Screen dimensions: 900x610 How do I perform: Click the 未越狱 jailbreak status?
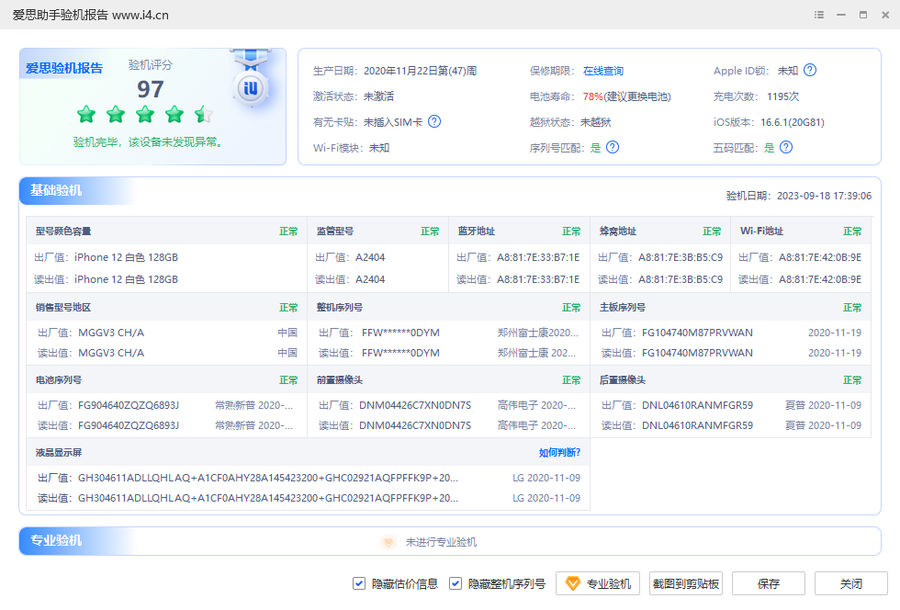point(596,122)
